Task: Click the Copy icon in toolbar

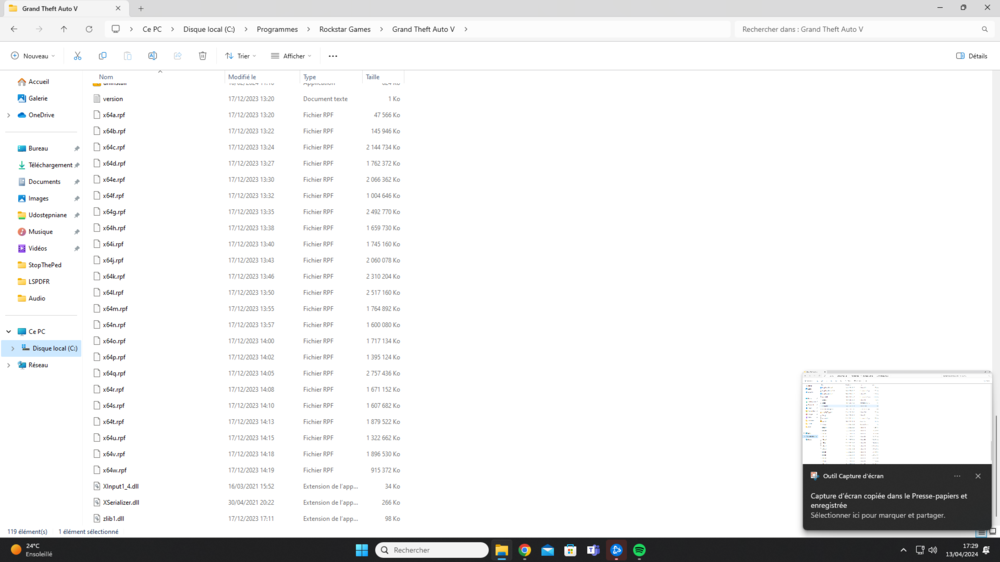Action: click(103, 56)
